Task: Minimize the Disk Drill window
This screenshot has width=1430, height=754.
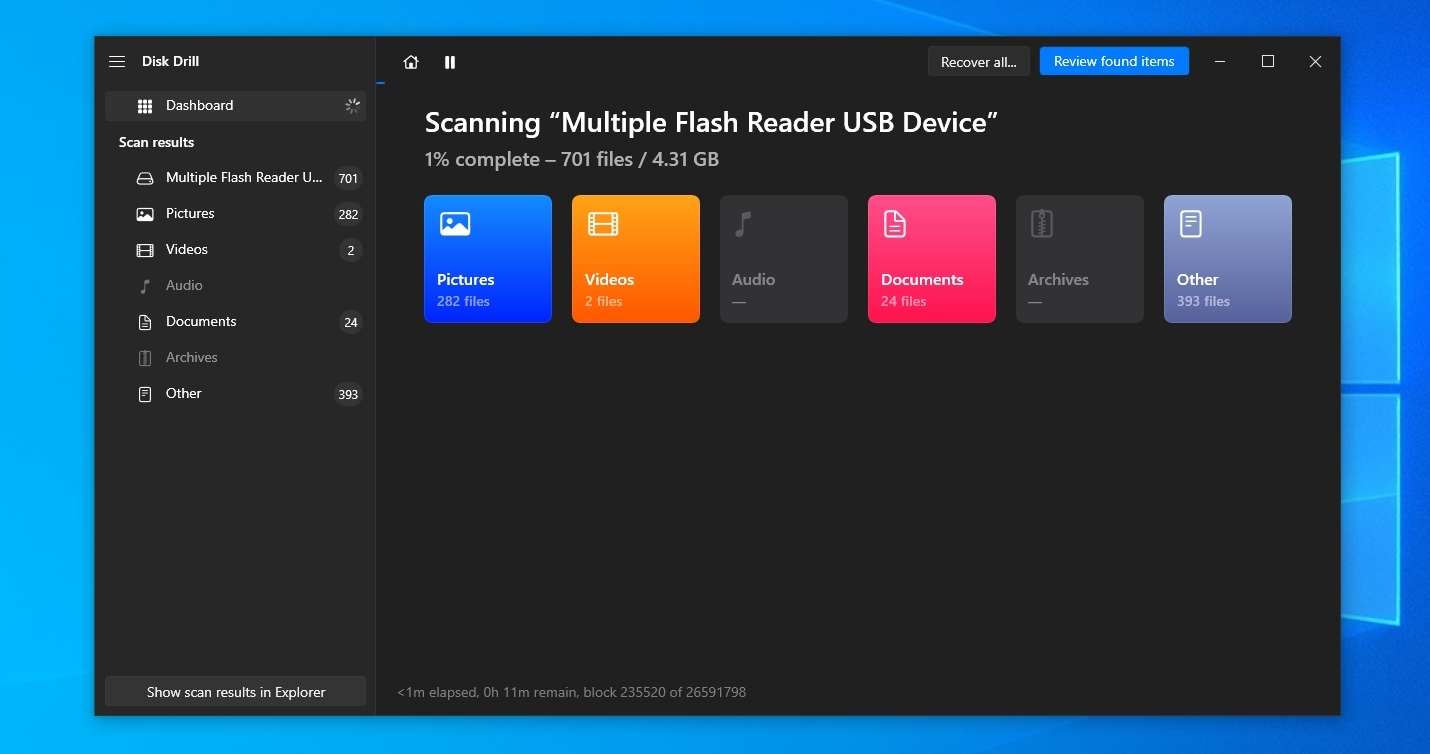Action: tap(1220, 62)
